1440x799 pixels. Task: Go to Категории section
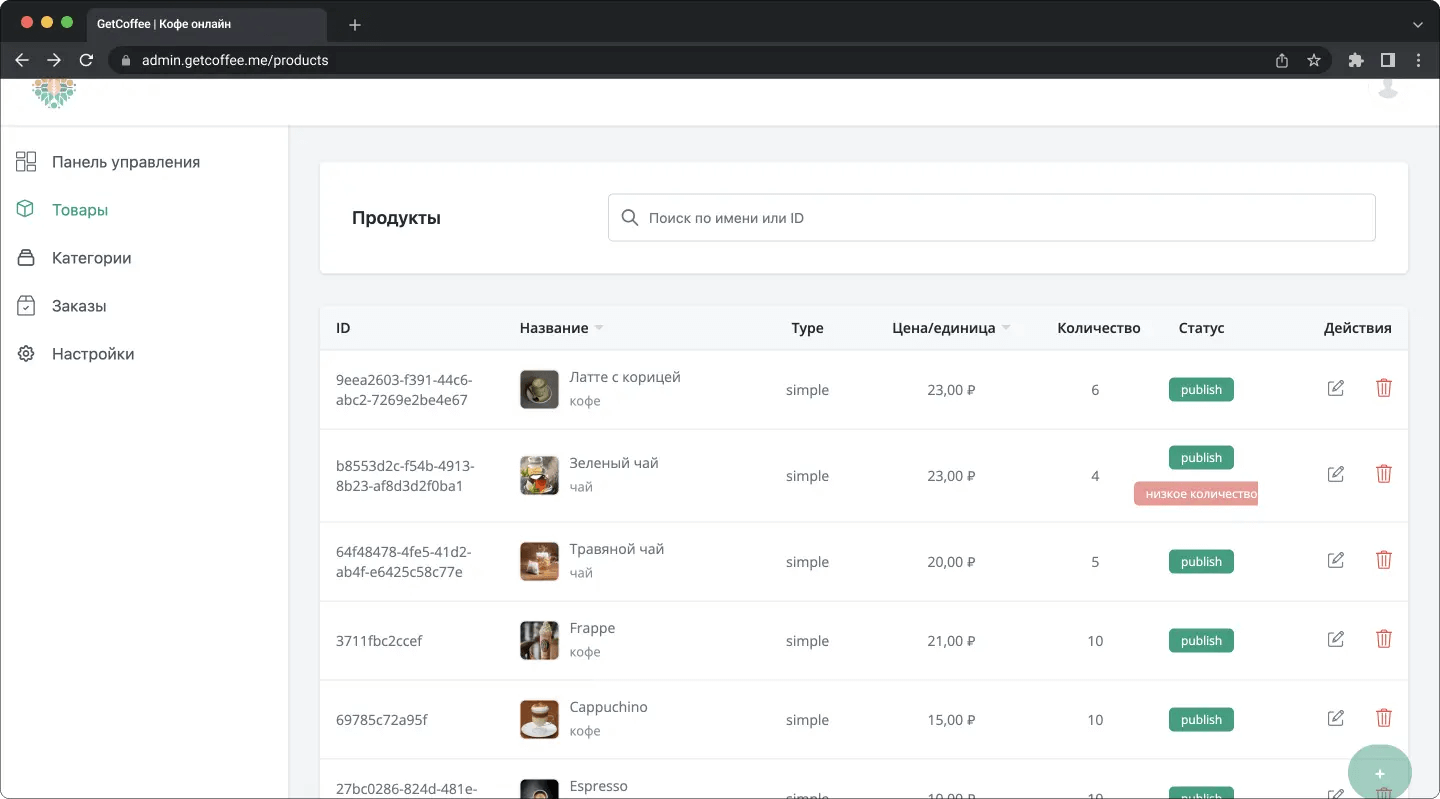91,258
